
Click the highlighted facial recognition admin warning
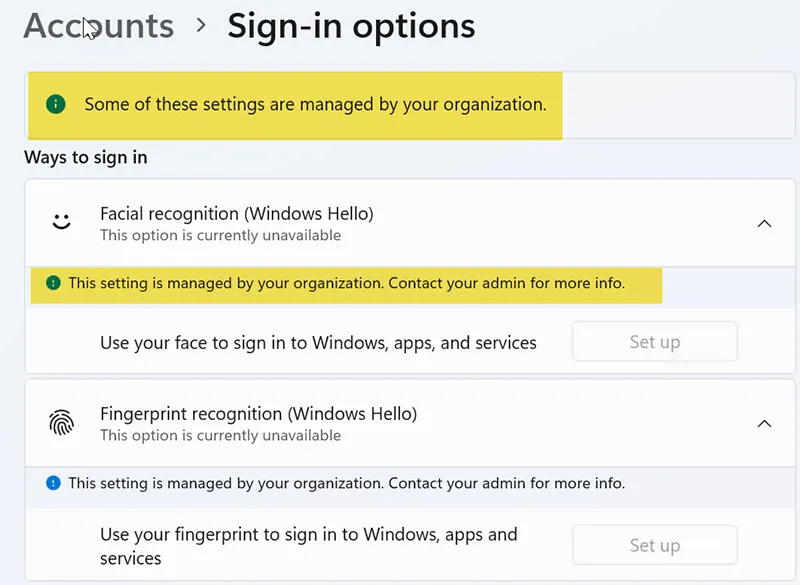(345, 283)
